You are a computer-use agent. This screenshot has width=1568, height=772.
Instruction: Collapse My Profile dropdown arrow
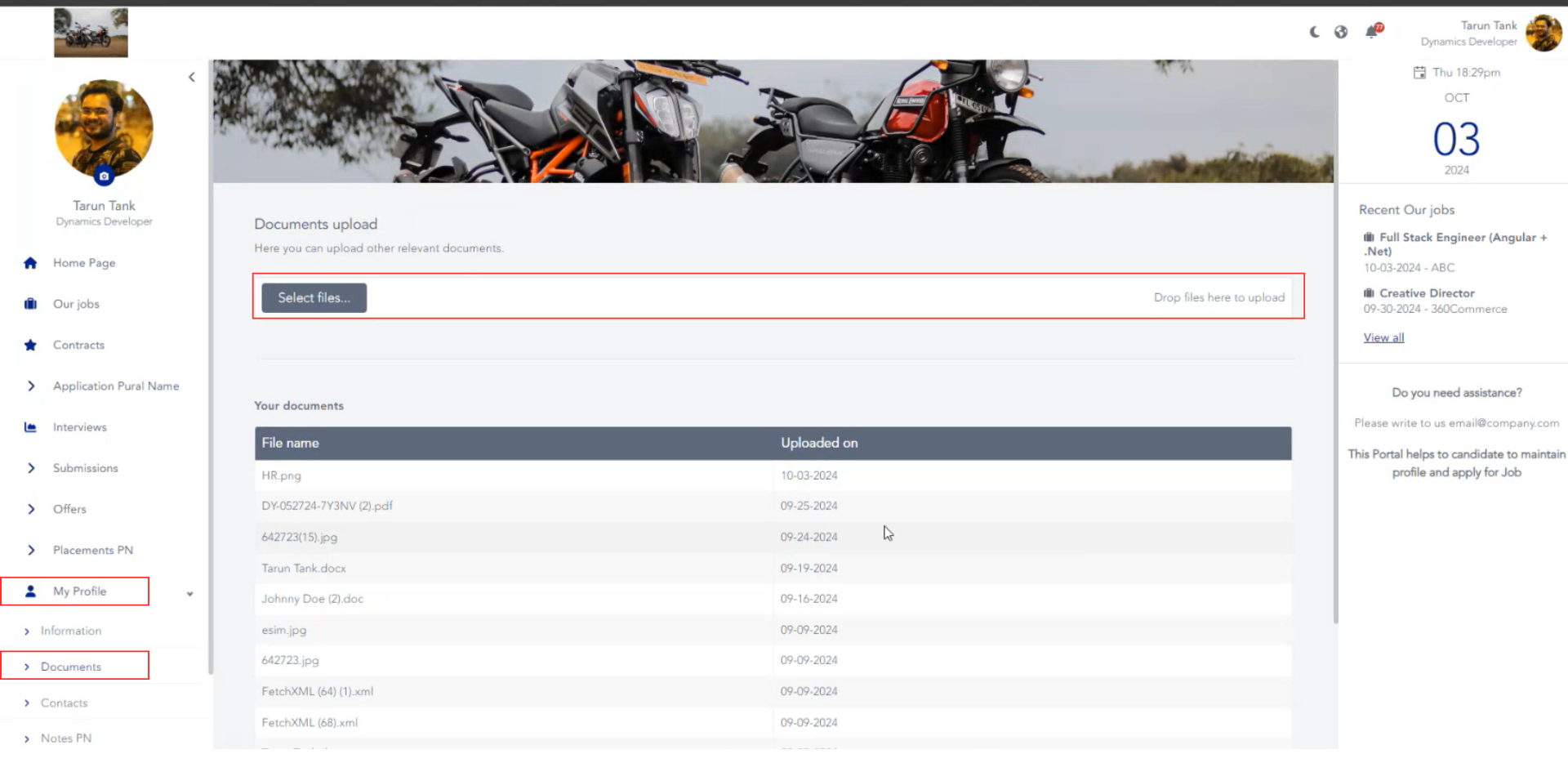coord(189,594)
